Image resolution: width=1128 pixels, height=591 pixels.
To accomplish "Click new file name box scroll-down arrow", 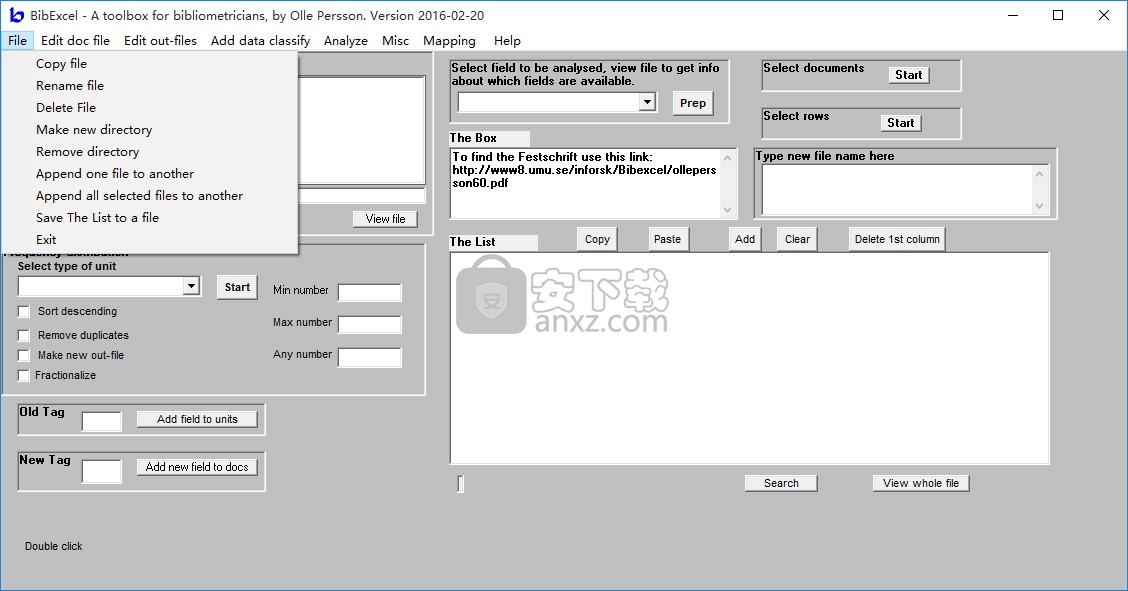I will click(x=1040, y=206).
